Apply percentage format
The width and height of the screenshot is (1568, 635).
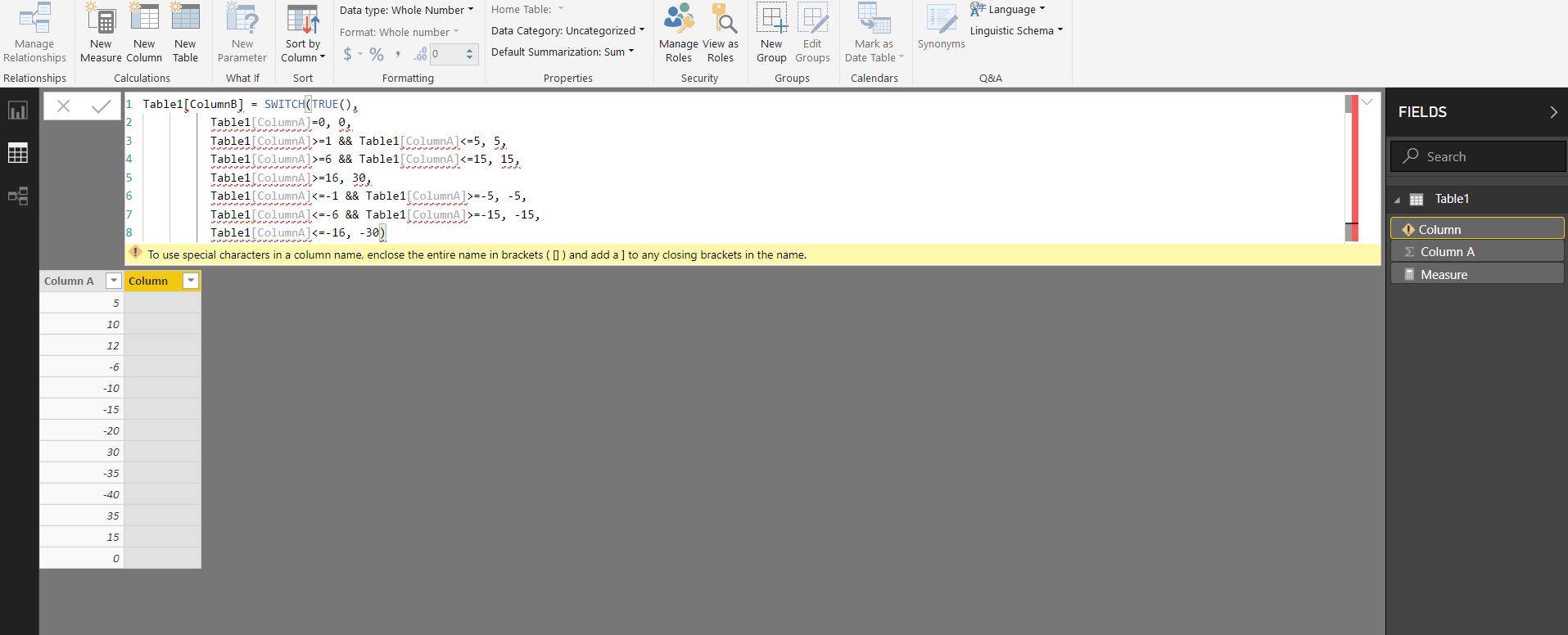point(377,54)
